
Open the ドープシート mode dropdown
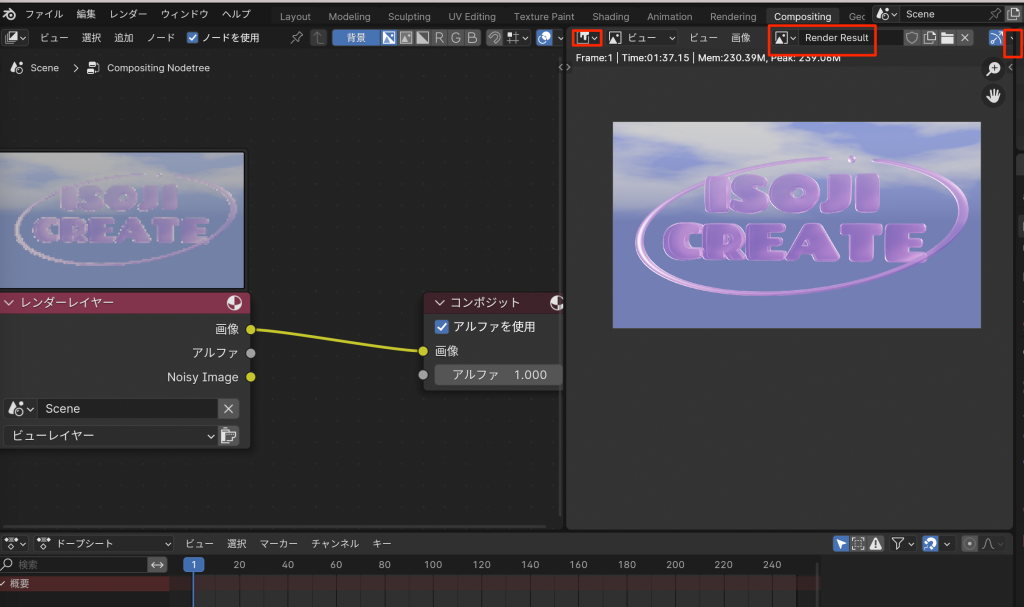pyautogui.click(x=105, y=543)
